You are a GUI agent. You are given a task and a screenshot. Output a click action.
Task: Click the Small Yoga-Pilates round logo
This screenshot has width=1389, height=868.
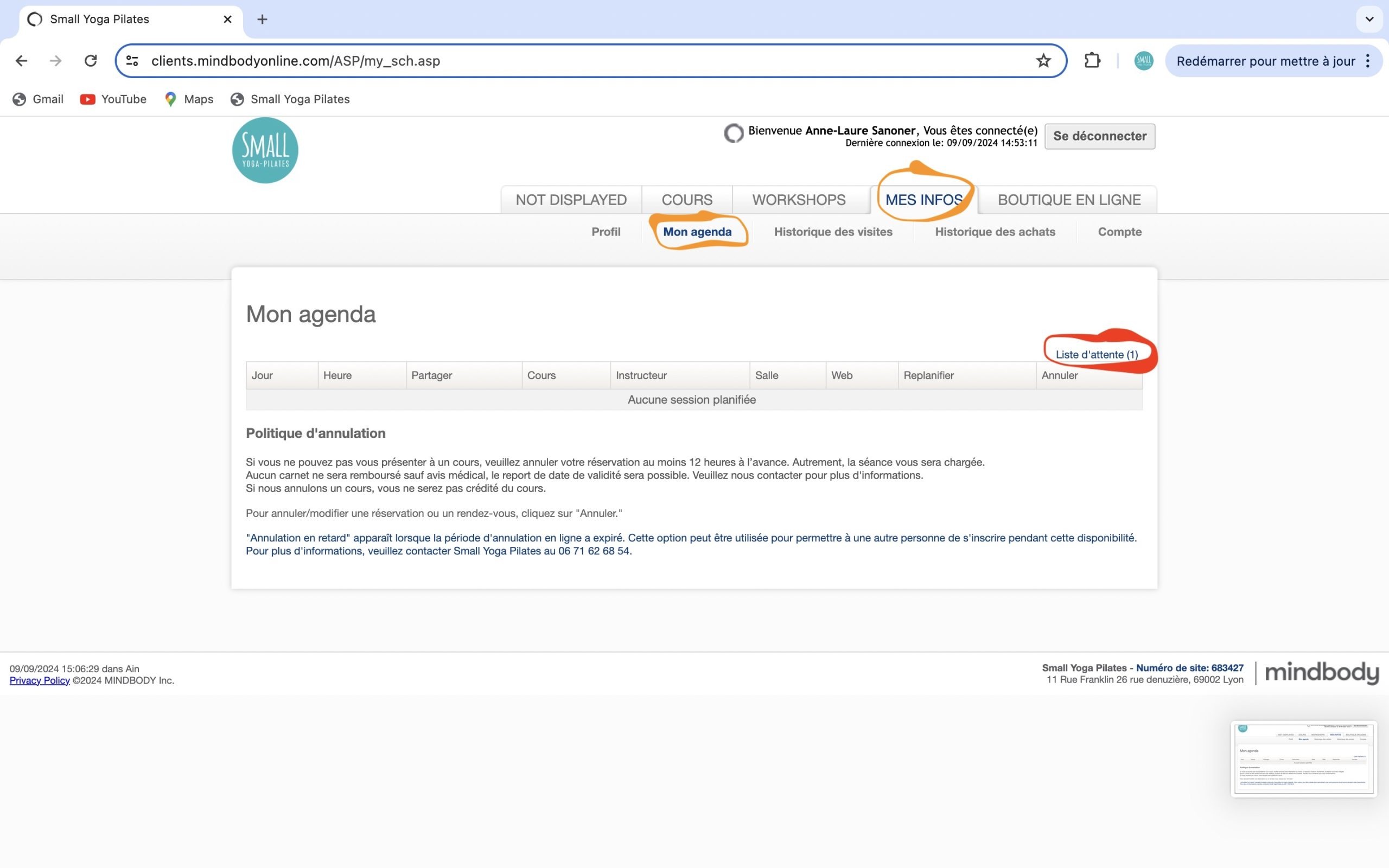tap(265, 150)
